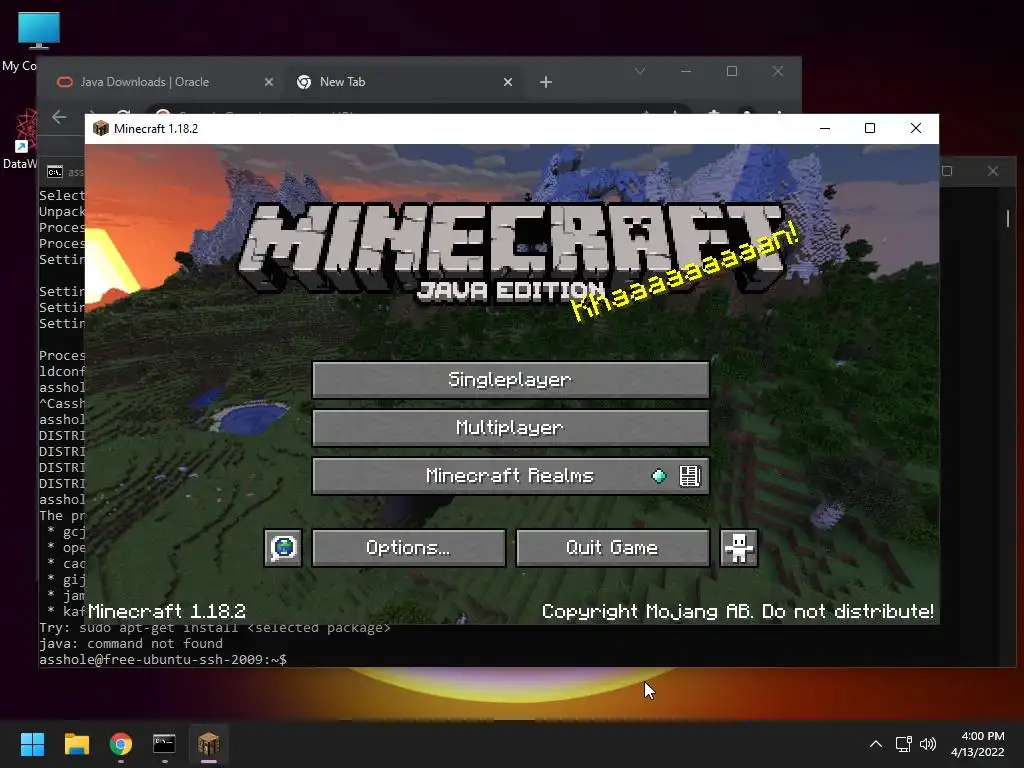The image size is (1024, 768).
Task: Show hidden system tray icons
Action: 876,744
